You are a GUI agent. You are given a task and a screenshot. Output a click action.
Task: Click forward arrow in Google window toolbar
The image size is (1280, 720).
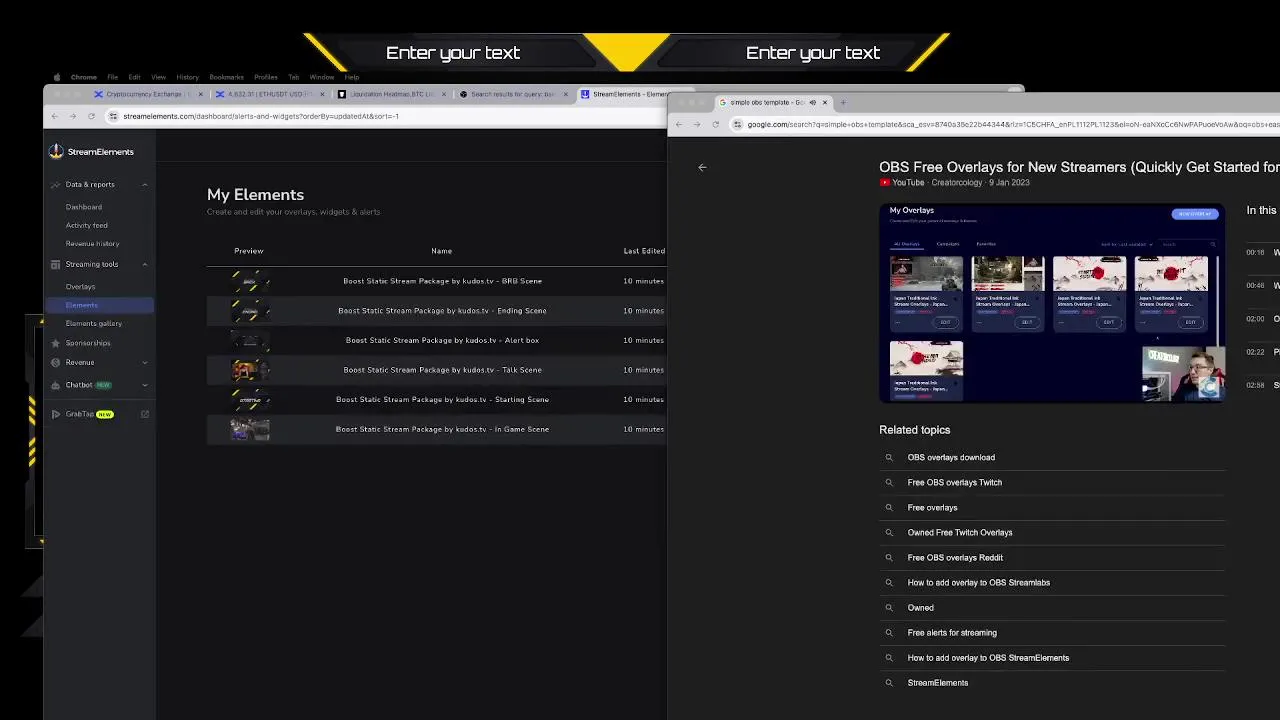point(697,124)
